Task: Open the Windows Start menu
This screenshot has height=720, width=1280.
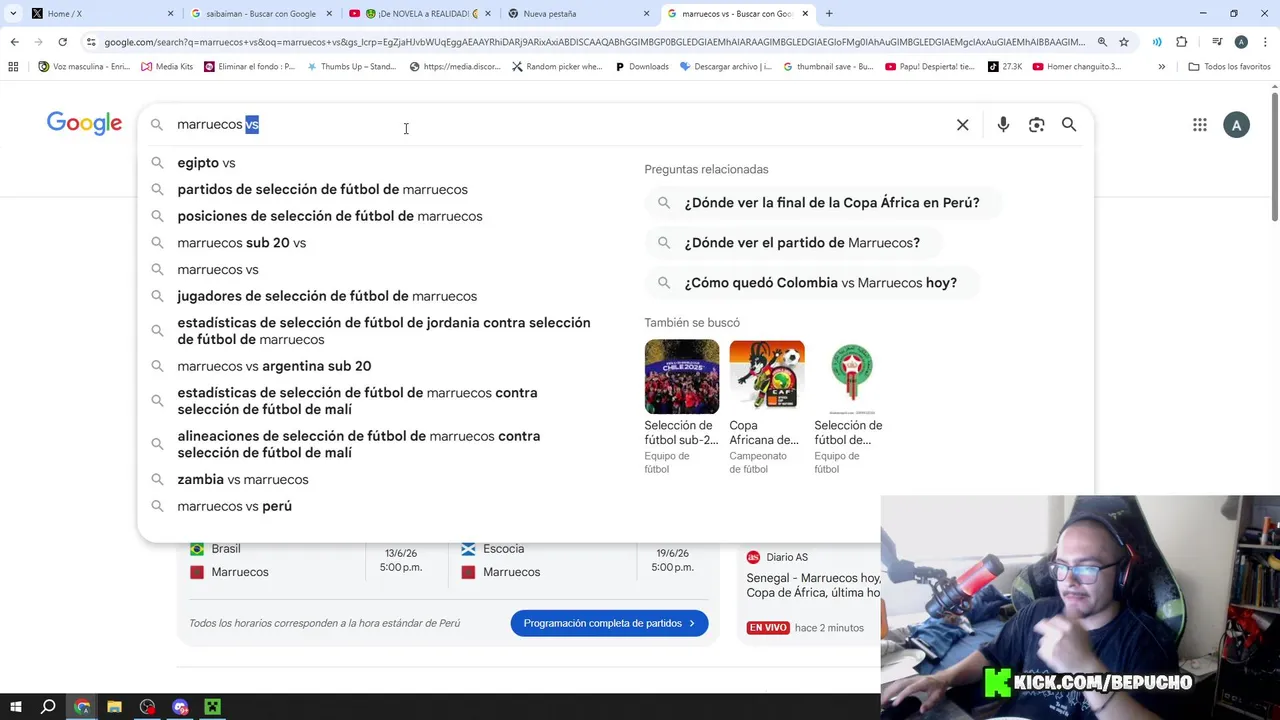Action: pyautogui.click(x=15, y=707)
